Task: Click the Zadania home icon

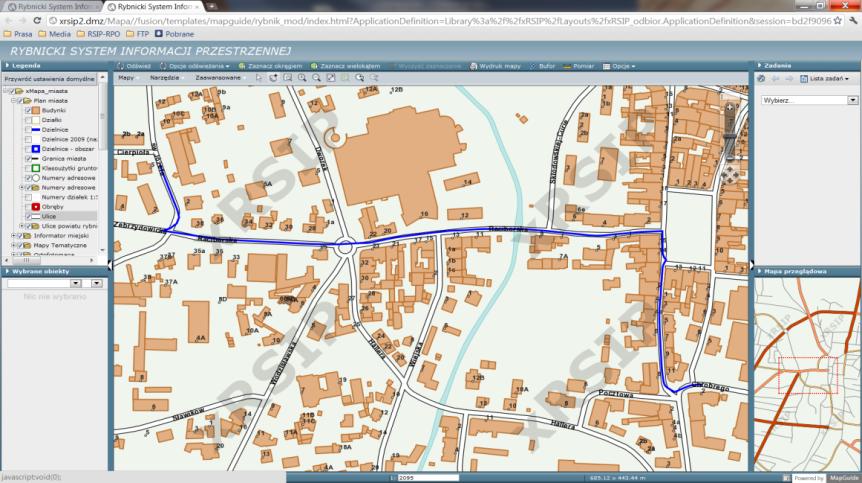Action: tap(761, 79)
